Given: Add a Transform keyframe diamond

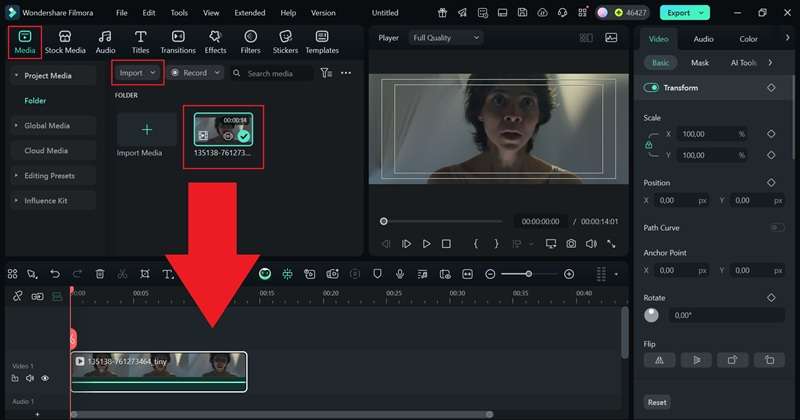Looking at the screenshot, I should [x=771, y=88].
